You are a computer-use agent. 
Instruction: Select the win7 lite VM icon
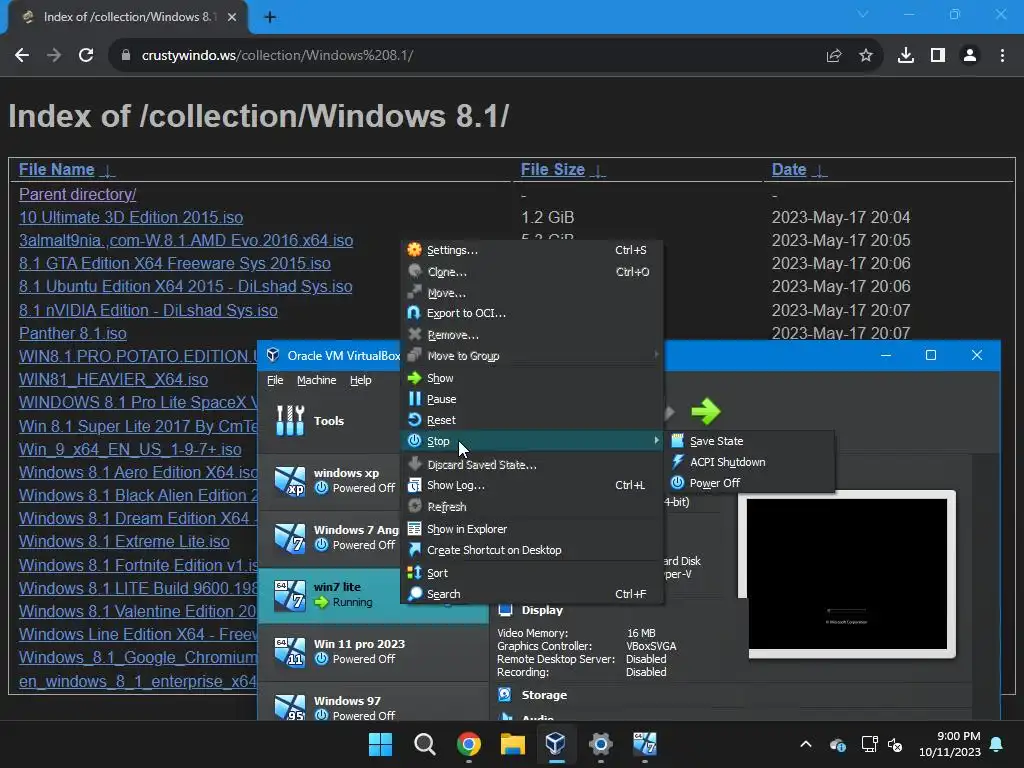[x=290, y=594]
